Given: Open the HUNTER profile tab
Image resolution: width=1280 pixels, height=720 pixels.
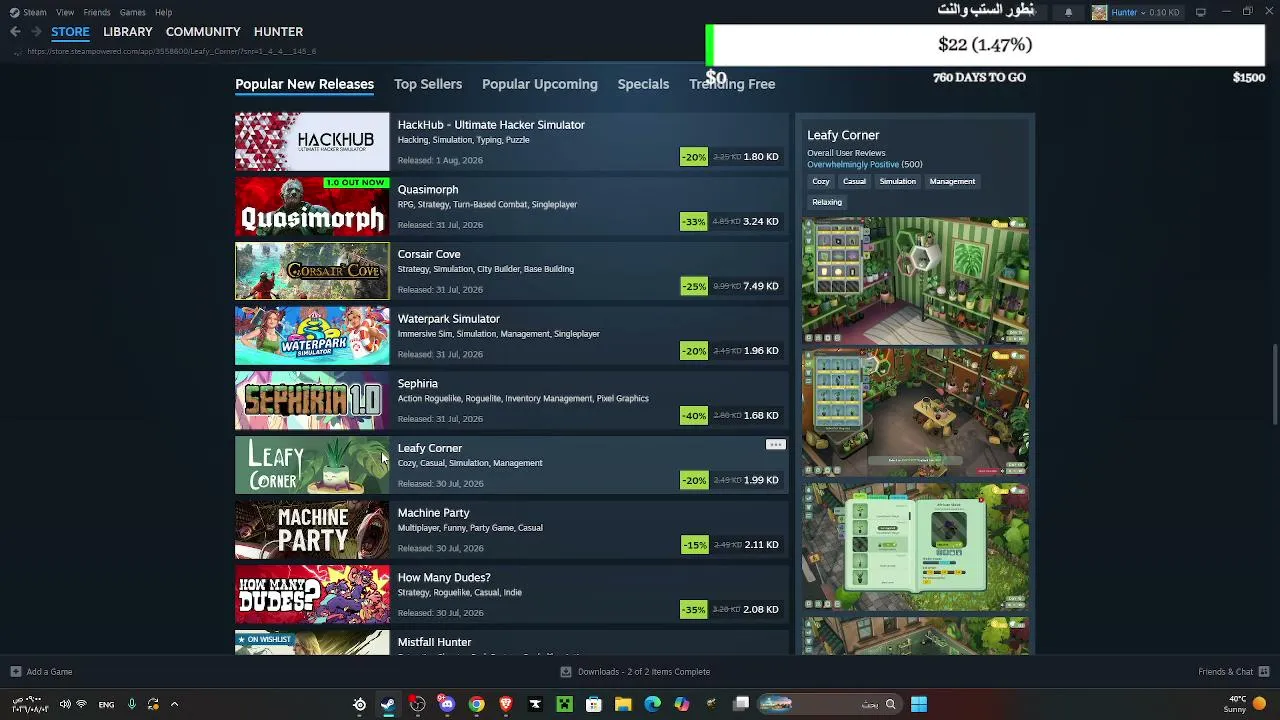Looking at the screenshot, I should [x=278, y=32].
